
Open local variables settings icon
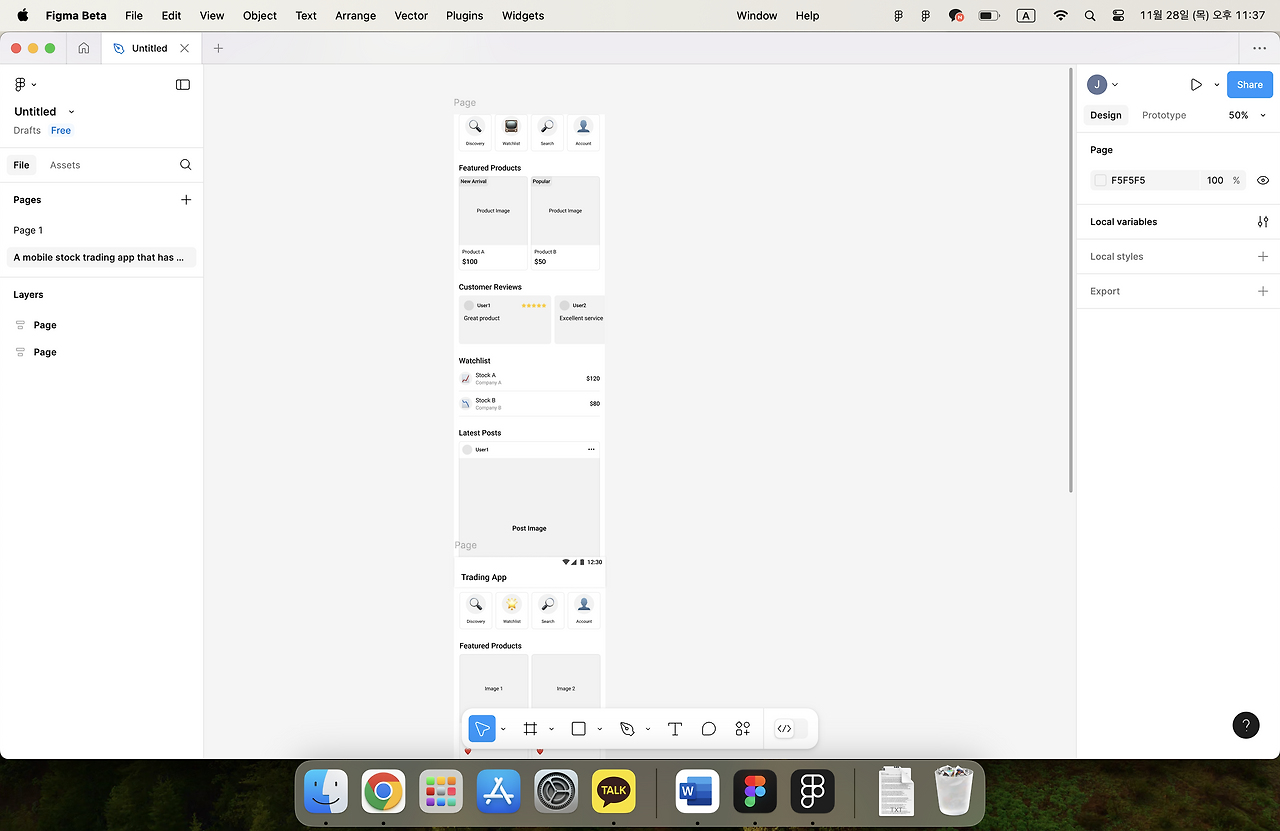tap(1263, 222)
